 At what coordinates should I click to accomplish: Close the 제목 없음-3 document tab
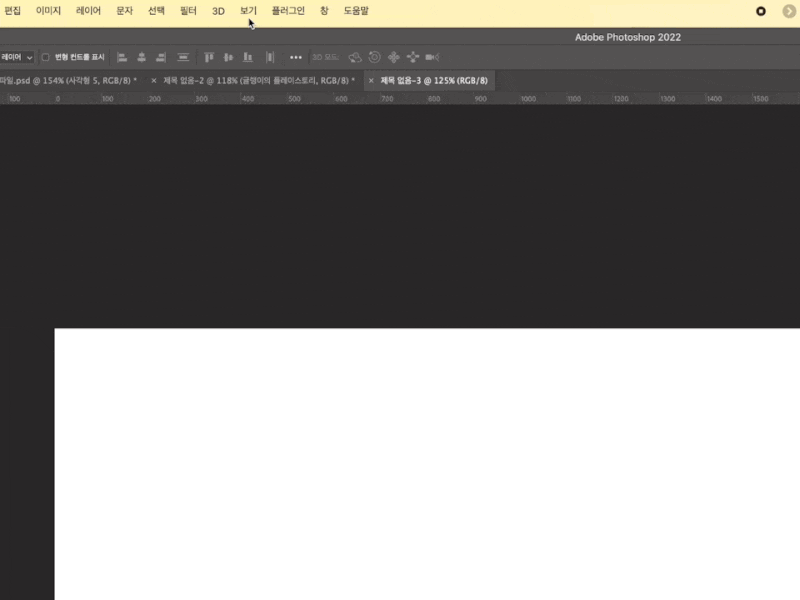371,81
